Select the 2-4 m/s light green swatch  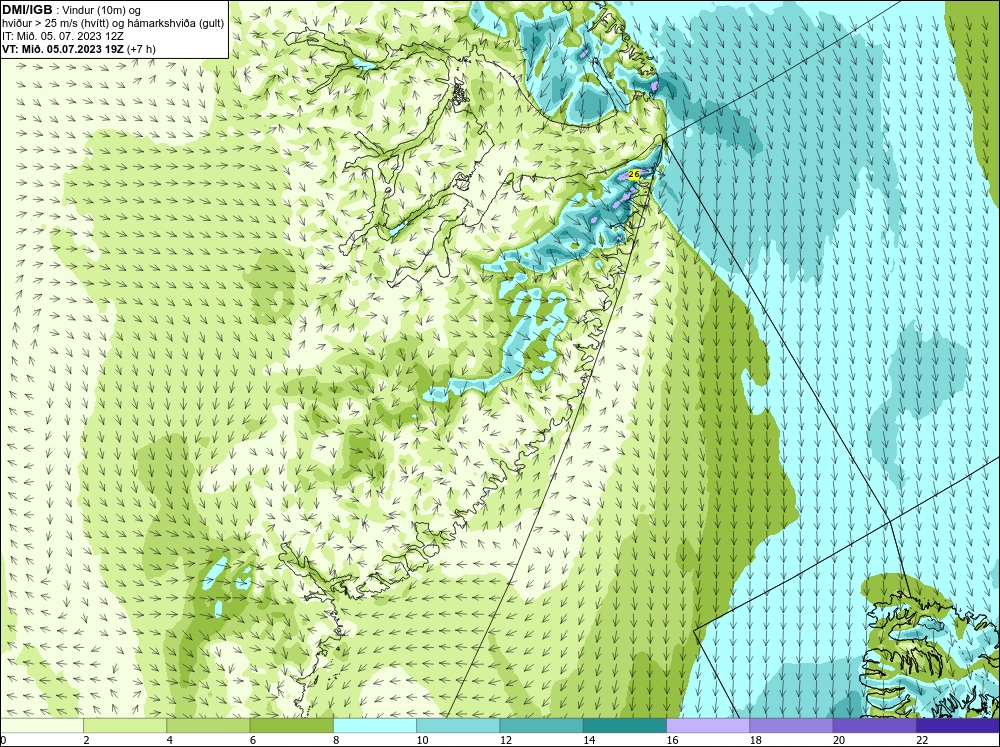click(125, 725)
